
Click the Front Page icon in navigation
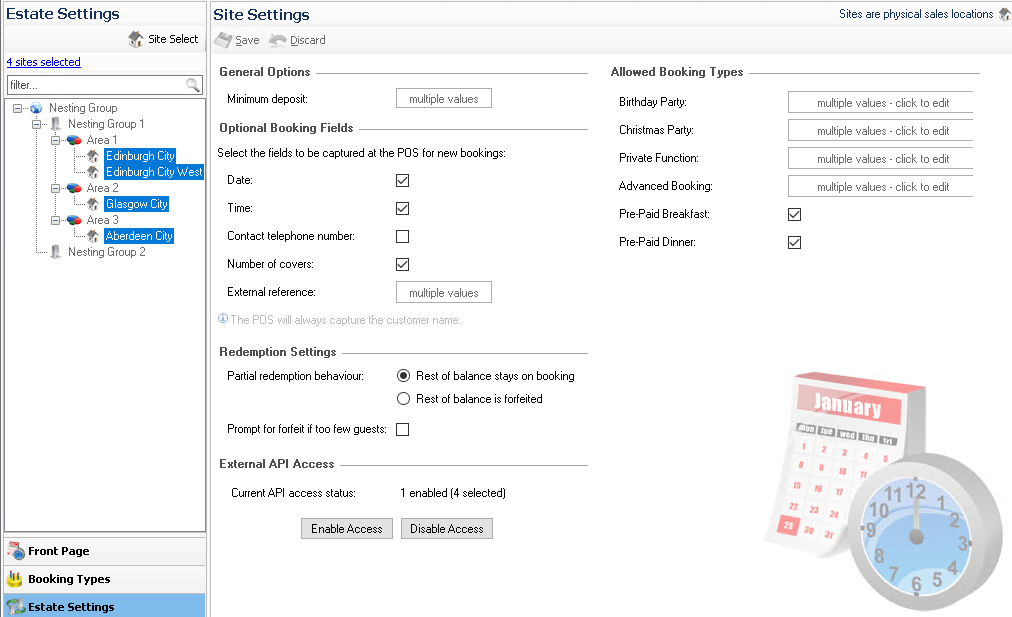(15, 551)
